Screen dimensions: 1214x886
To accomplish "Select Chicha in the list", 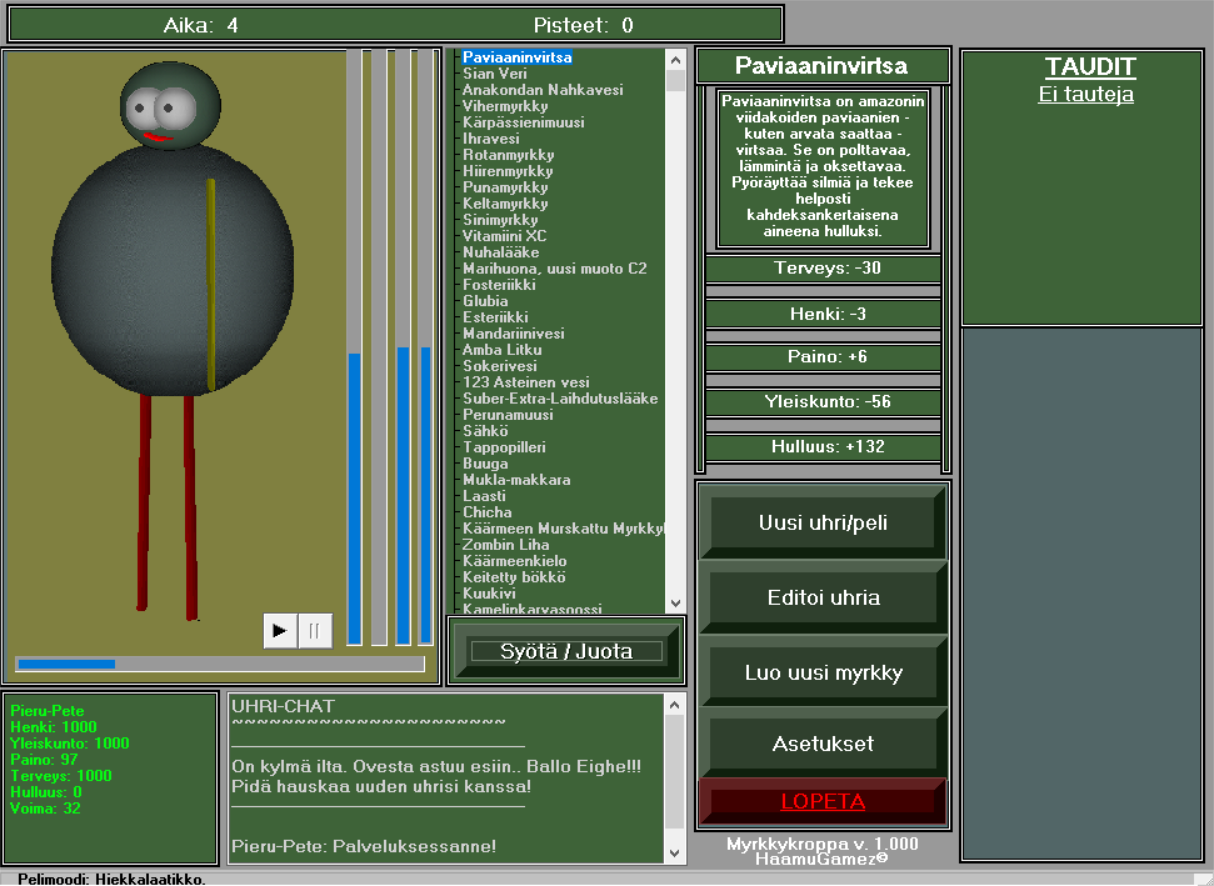I will tap(487, 512).
